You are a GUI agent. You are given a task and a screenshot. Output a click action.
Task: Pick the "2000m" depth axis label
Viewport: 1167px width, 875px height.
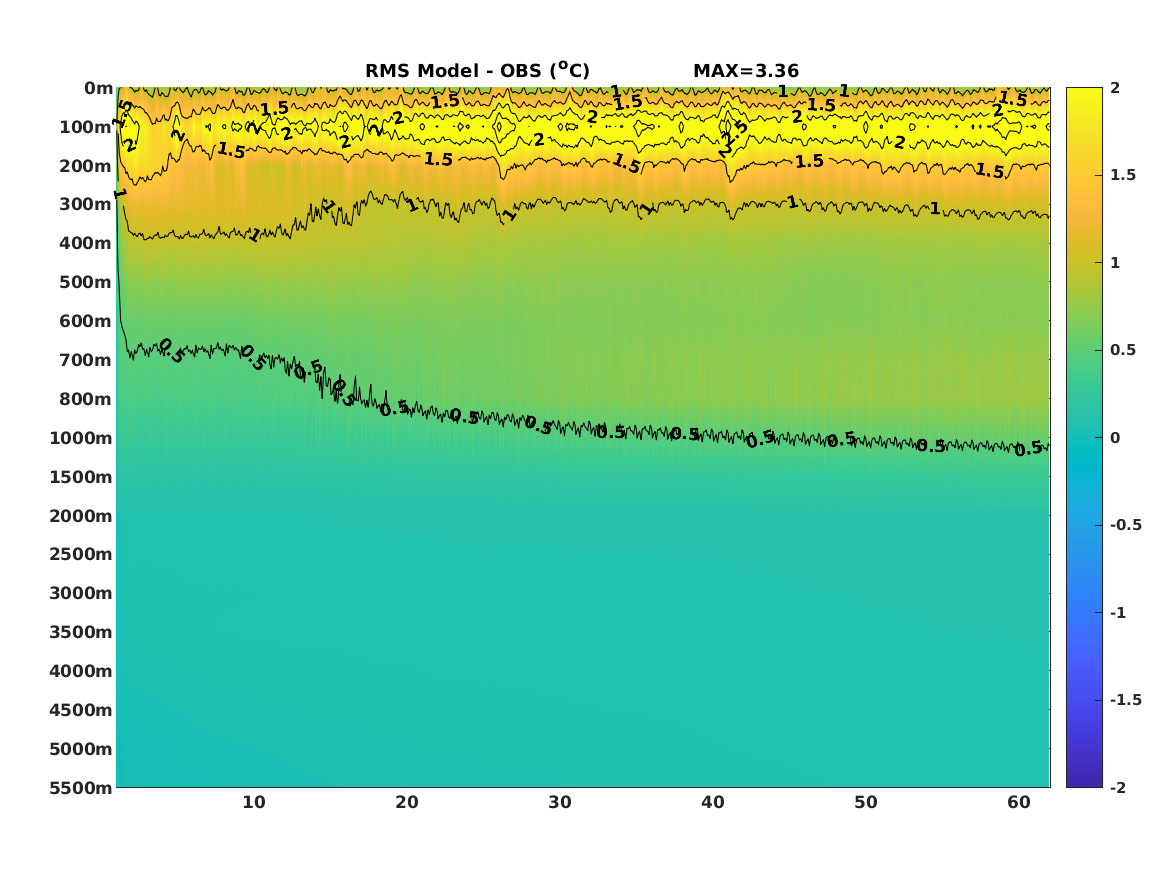pos(81,516)
